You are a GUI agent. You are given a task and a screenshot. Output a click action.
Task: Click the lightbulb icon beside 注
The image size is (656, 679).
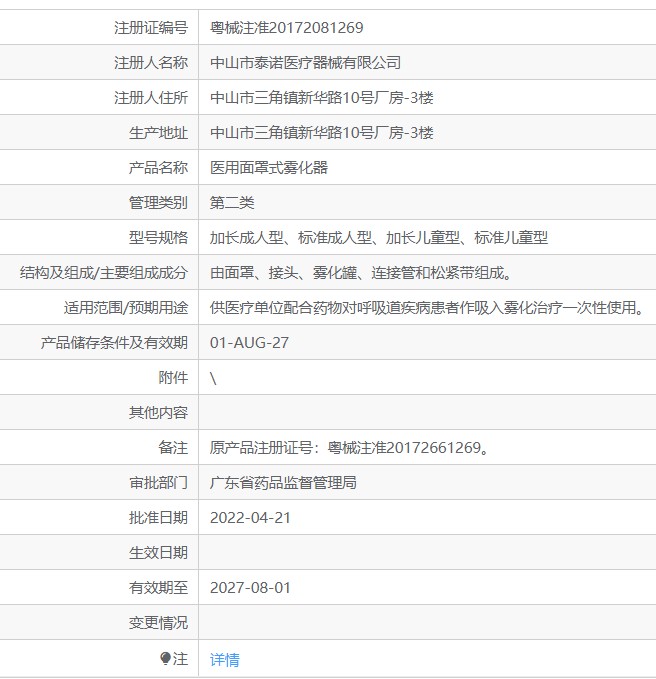click(x=165, y=659)
